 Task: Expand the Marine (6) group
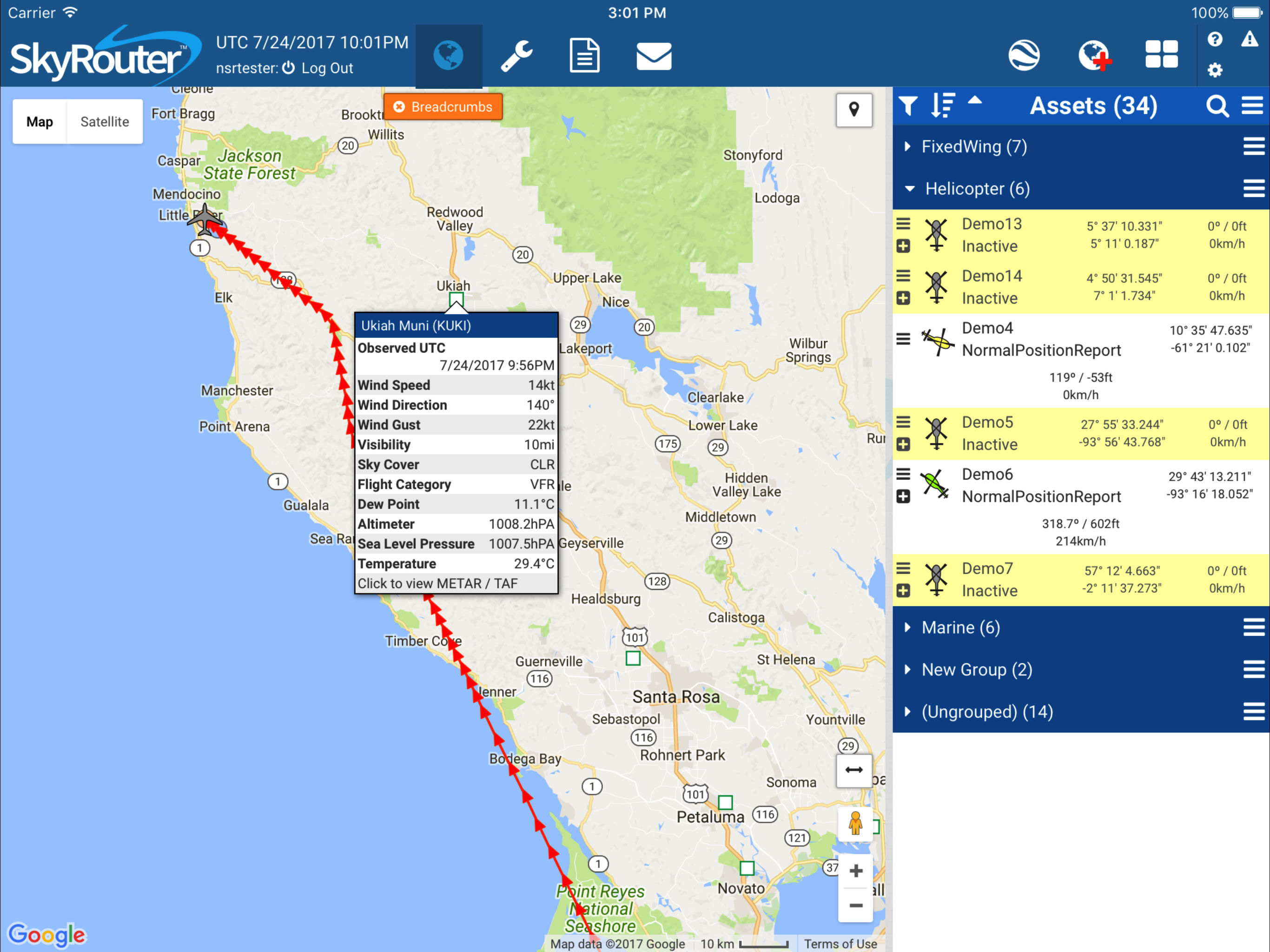point(908,628)
